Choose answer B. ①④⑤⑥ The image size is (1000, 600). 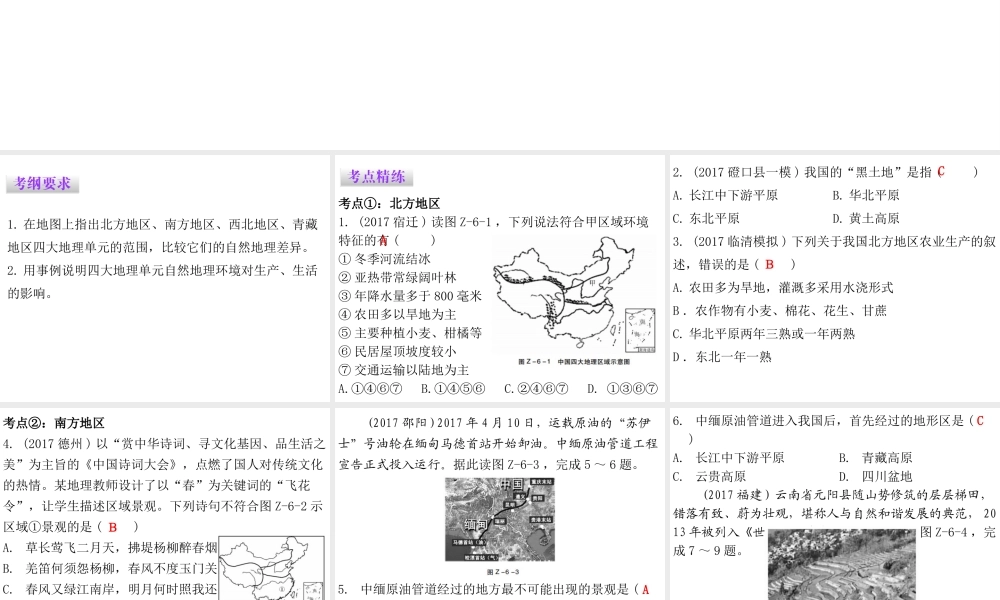(453, 388)
